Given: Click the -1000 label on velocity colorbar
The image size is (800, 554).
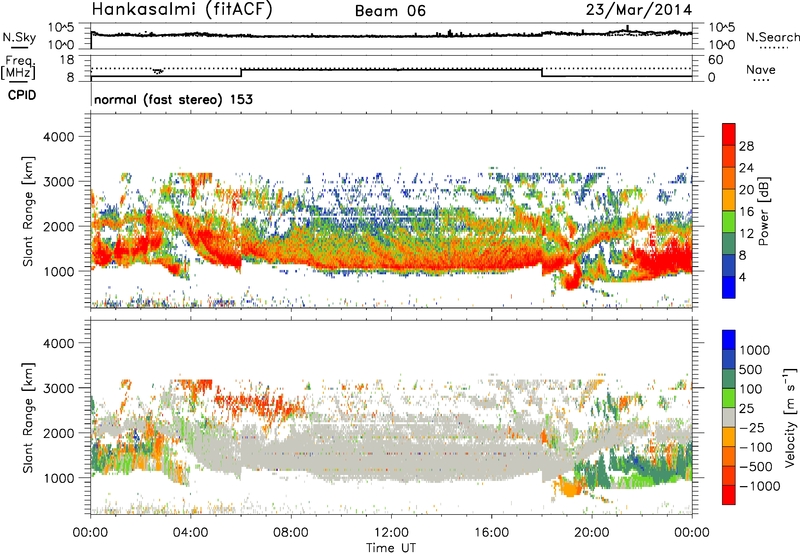Looking at the screenshot, I should tap(760, 486).
